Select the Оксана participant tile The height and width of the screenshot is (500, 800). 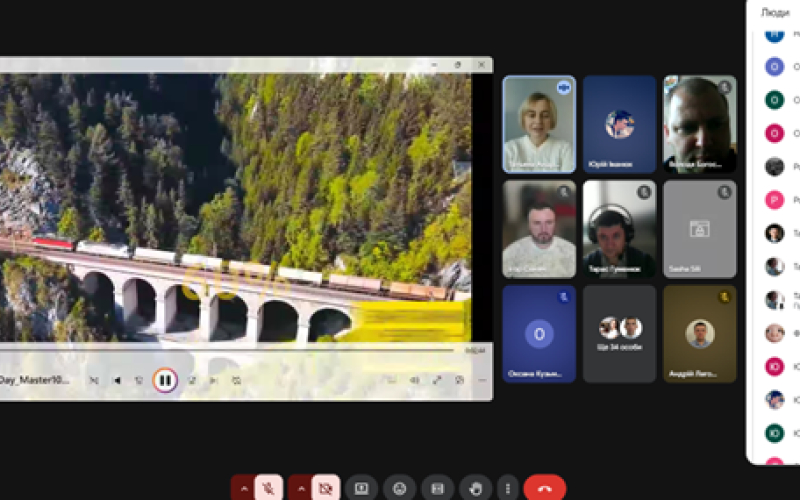click(x=539, y=334)
